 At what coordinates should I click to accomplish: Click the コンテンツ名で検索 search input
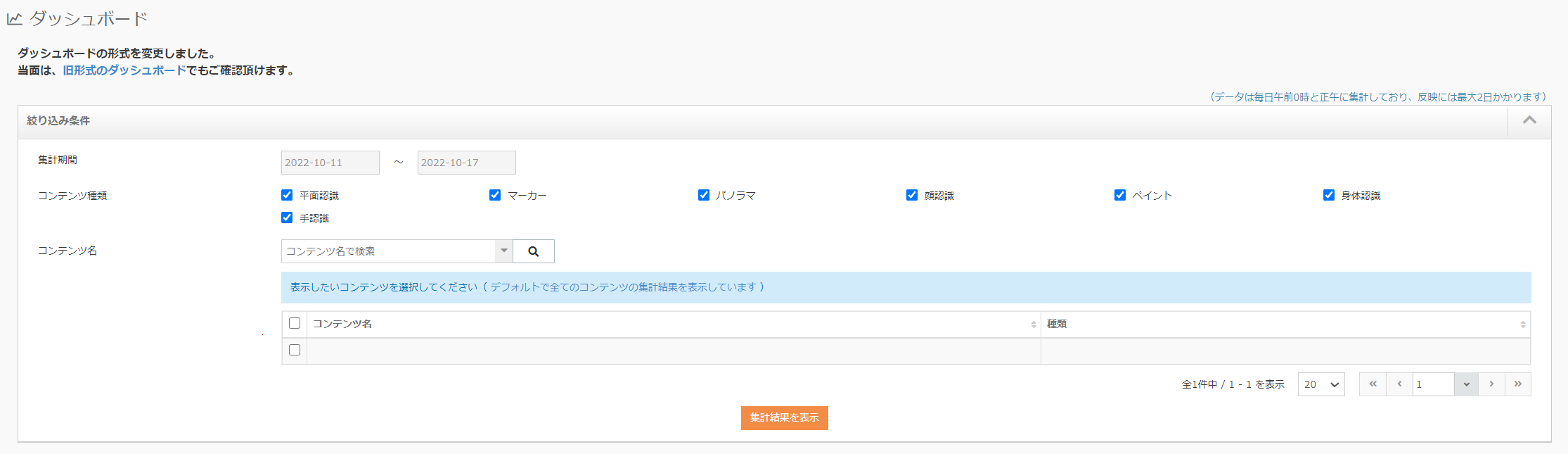[x=389, y=251]
